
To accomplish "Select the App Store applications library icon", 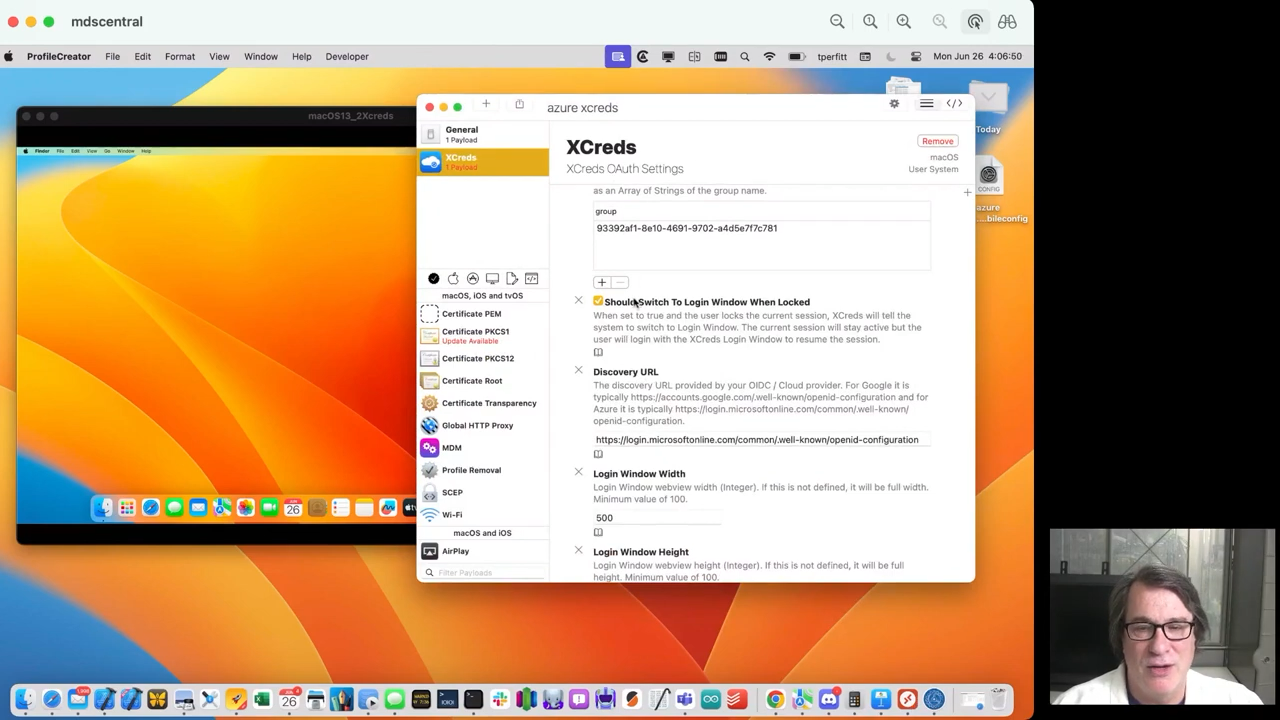I will point(473,279).
